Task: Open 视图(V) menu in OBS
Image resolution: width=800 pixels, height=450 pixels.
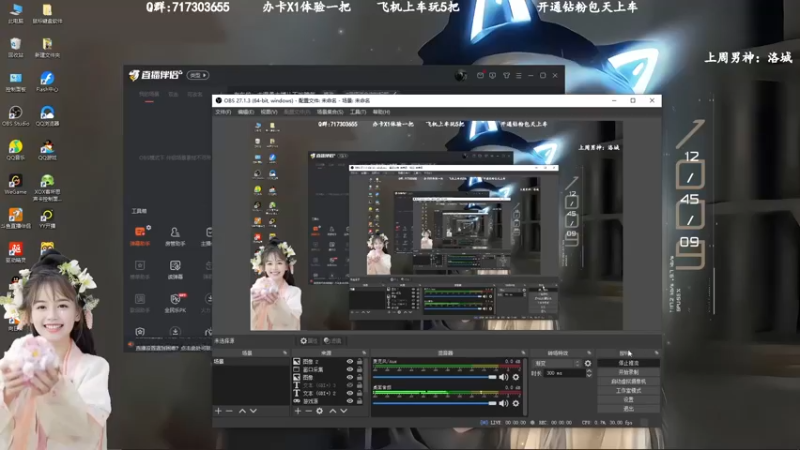Action: point(269,112)
